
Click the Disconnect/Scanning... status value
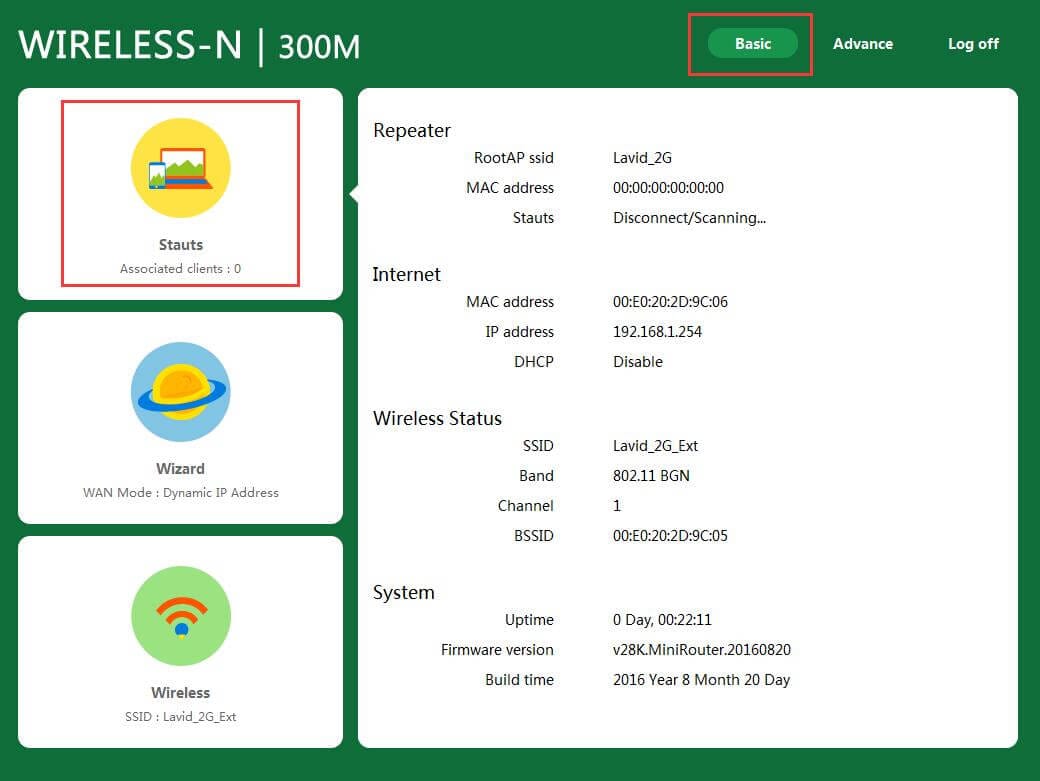(x=689, y=218)
